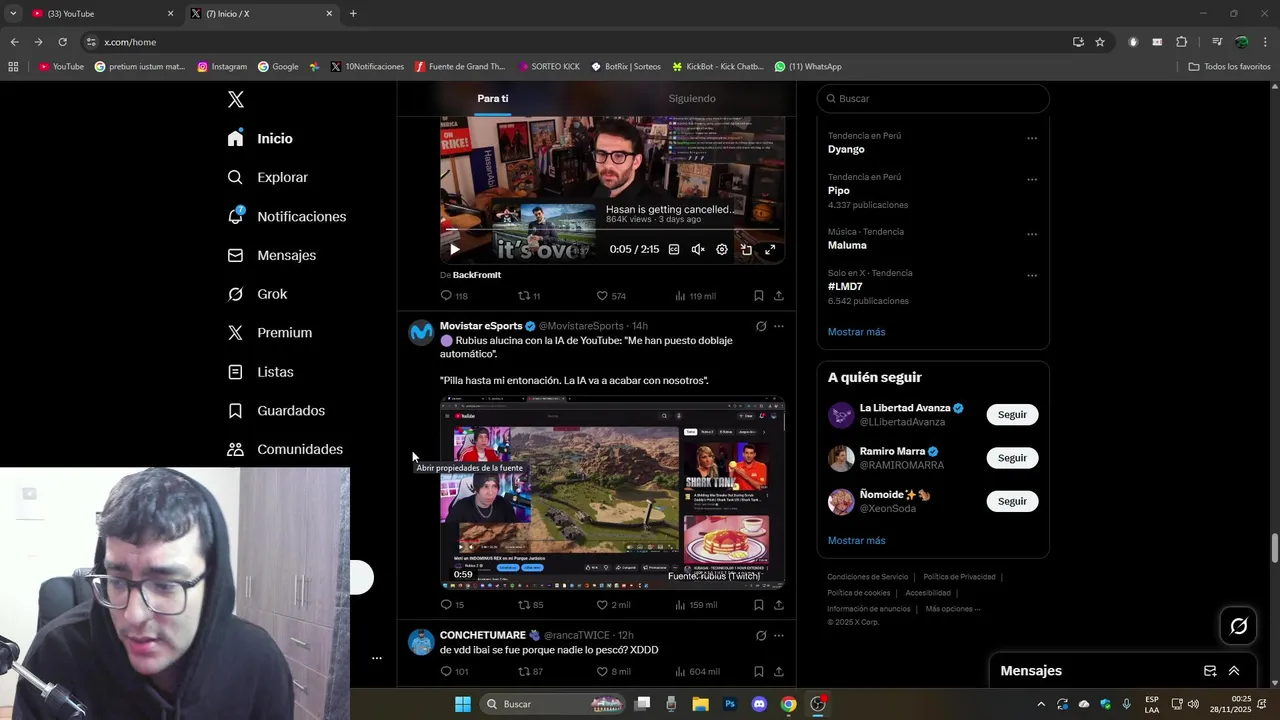Screen dimensions: 1280x720
Task: Share the BackFromIt video post
Action: pos(779,296)
